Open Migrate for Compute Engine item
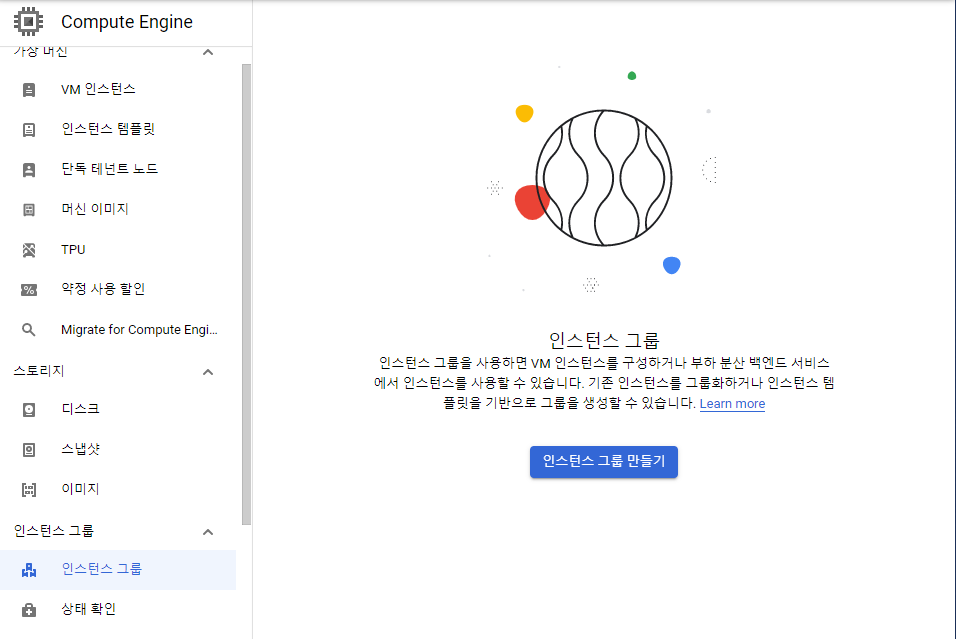 tap(118, 330)
